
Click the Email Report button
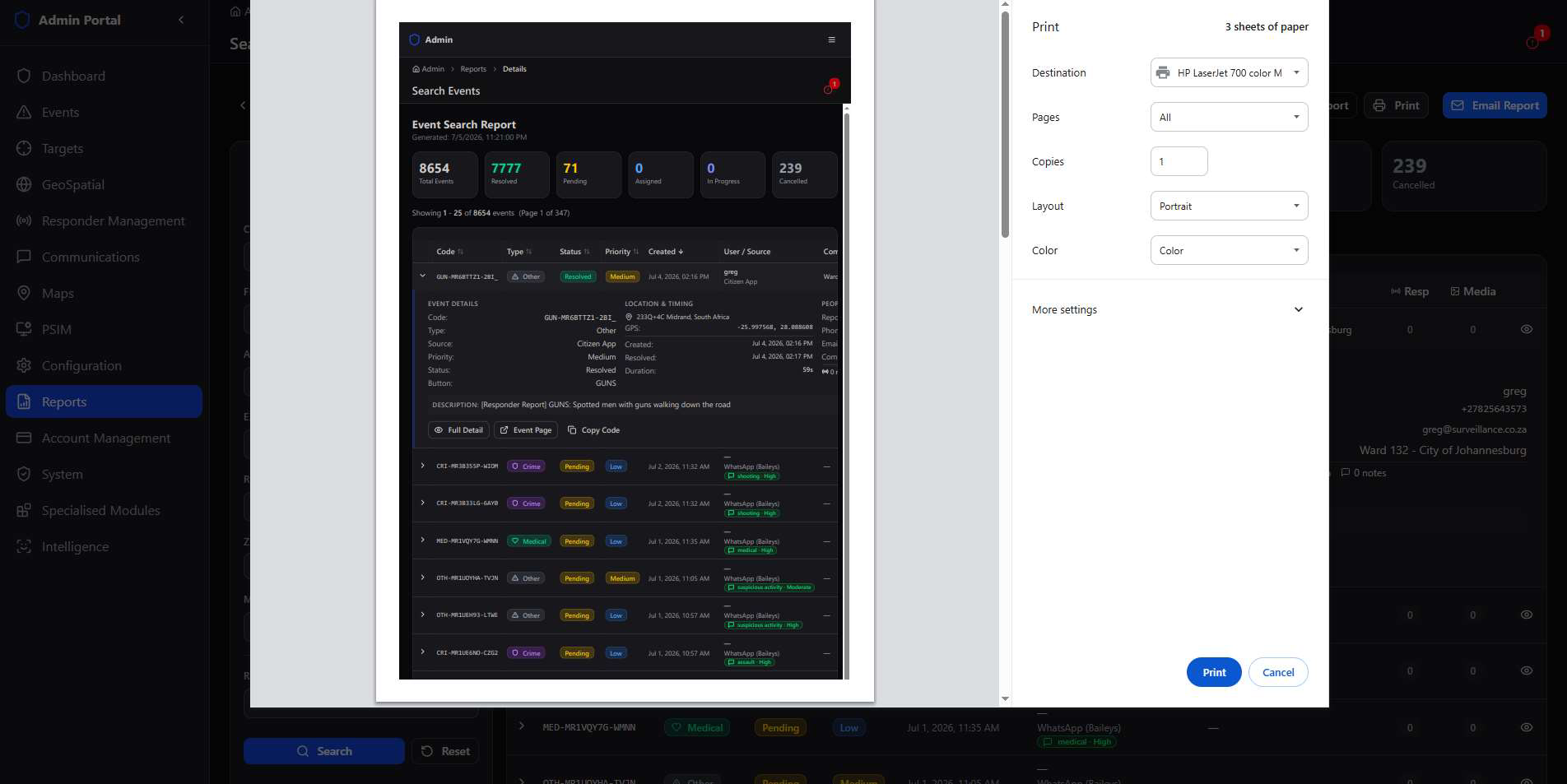click(1495, 105)
